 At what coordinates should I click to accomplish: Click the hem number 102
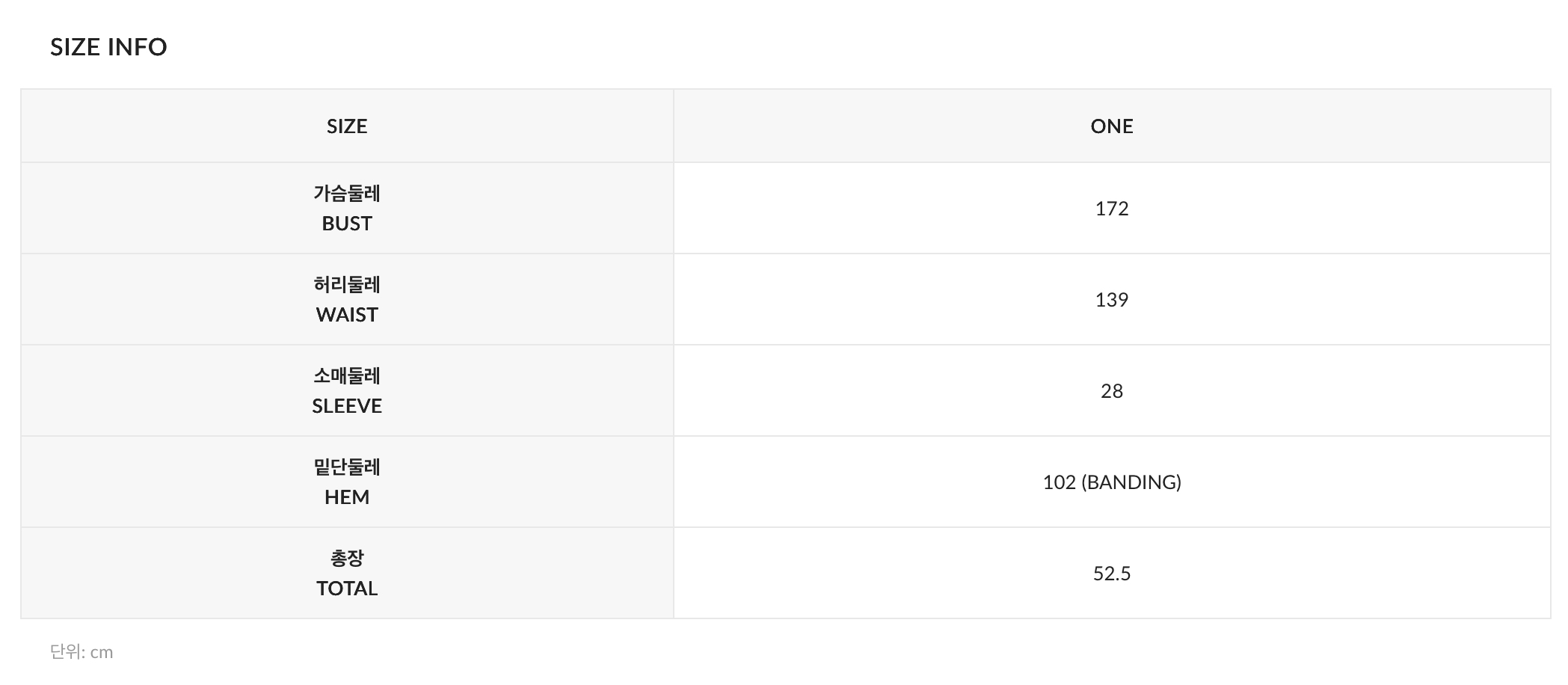click(x=1060, y=482)
